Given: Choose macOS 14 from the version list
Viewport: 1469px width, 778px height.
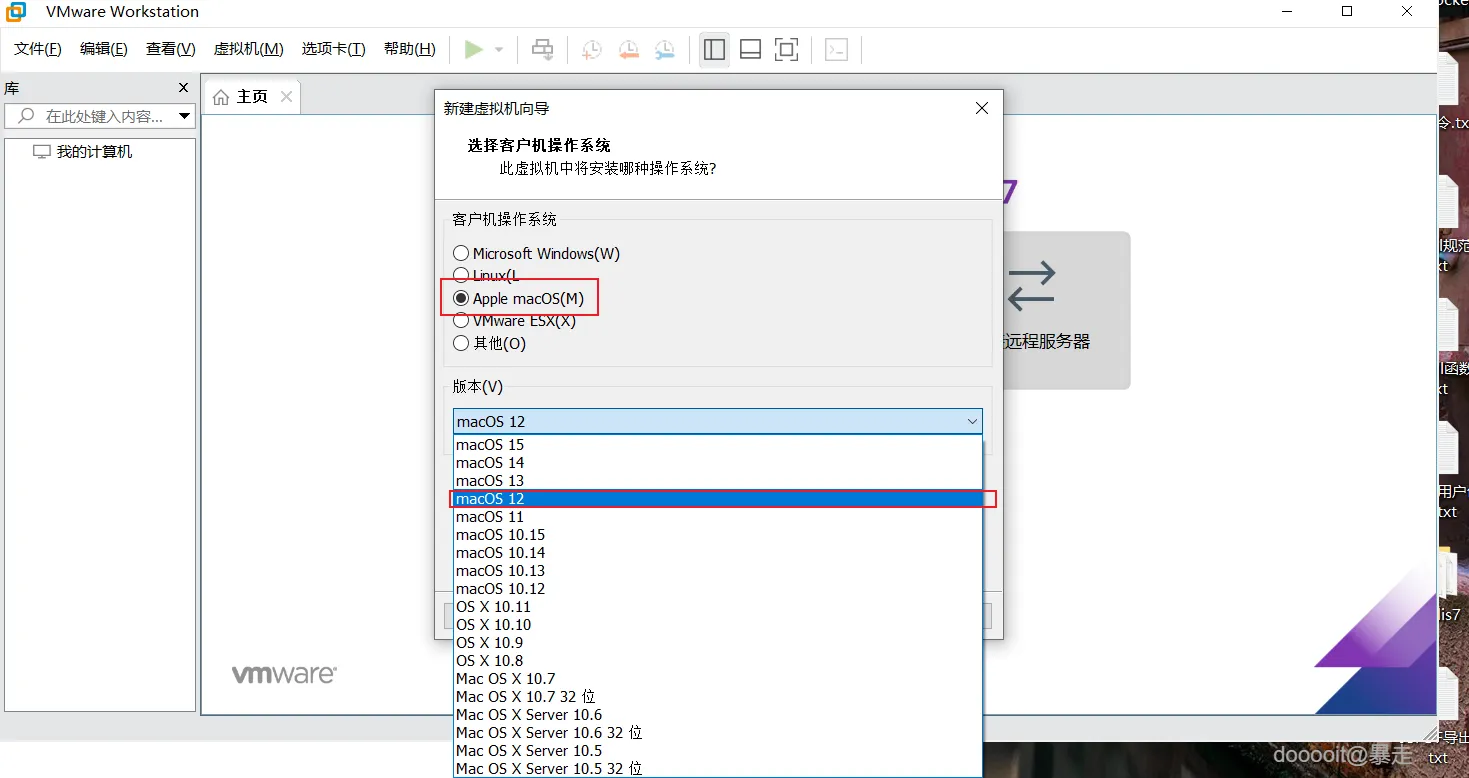Looking at the screenshot, I should 718,463.
